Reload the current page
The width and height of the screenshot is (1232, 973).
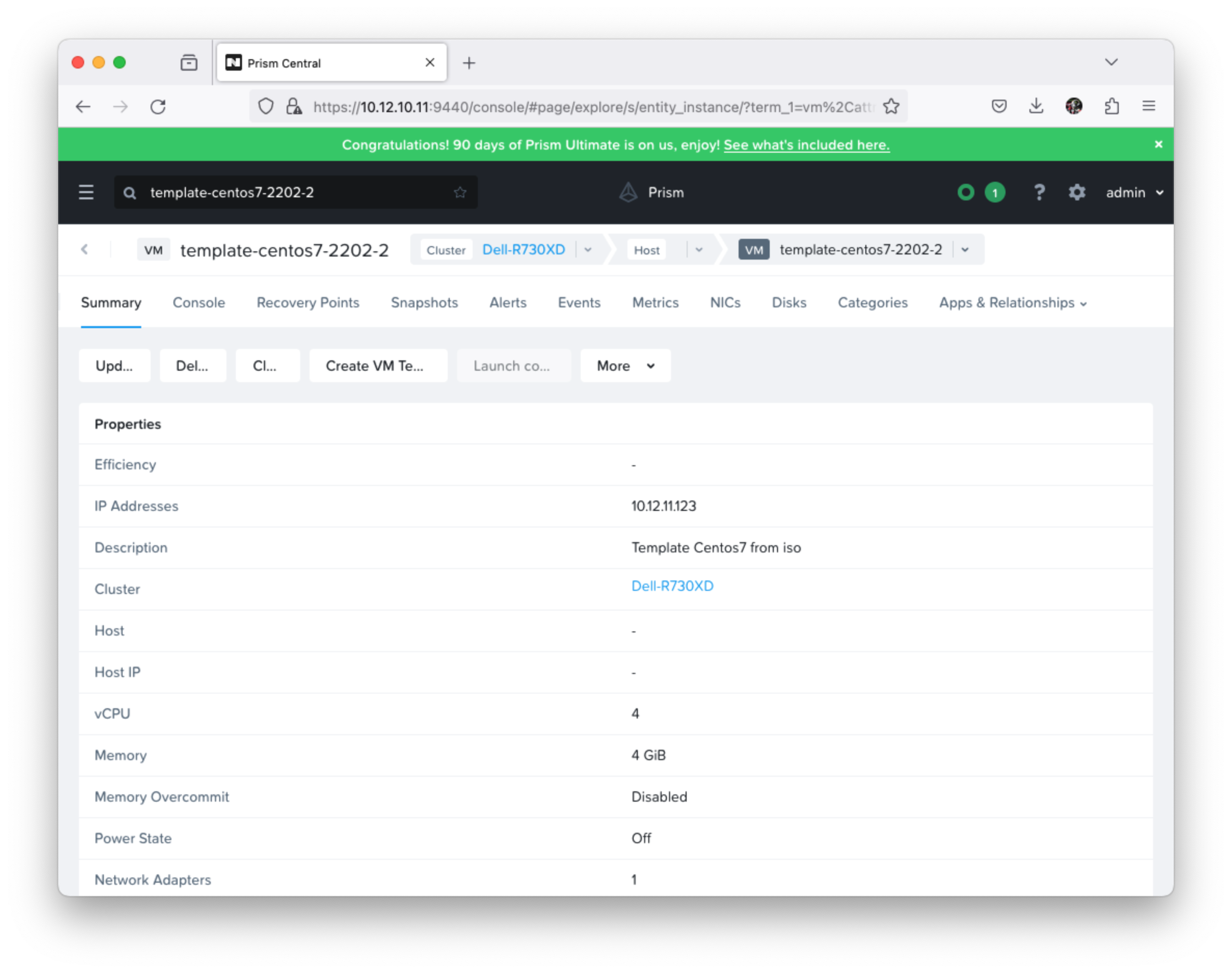click(158, 106)
